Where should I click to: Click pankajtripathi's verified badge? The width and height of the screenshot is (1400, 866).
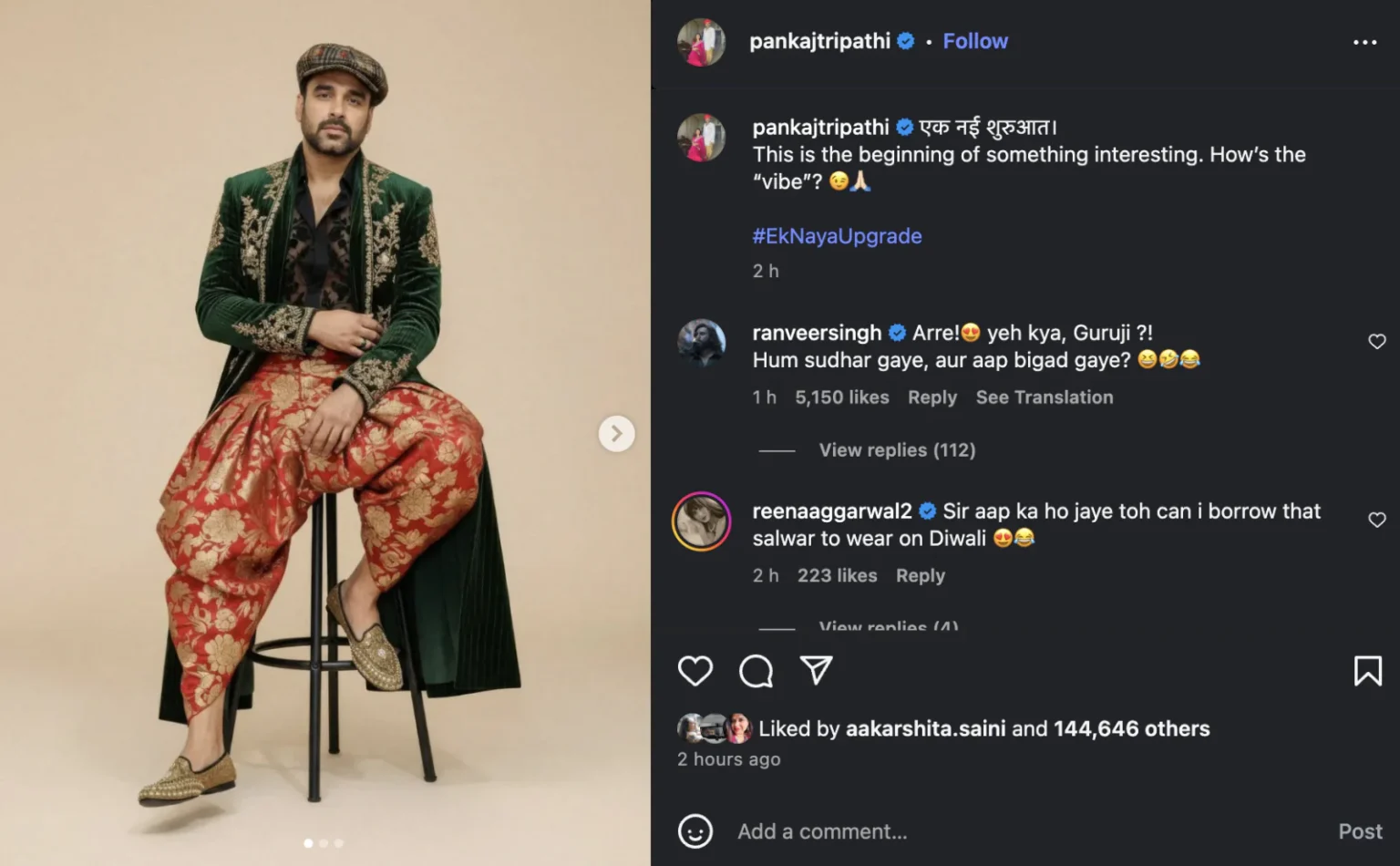click(x=904, y=41)
